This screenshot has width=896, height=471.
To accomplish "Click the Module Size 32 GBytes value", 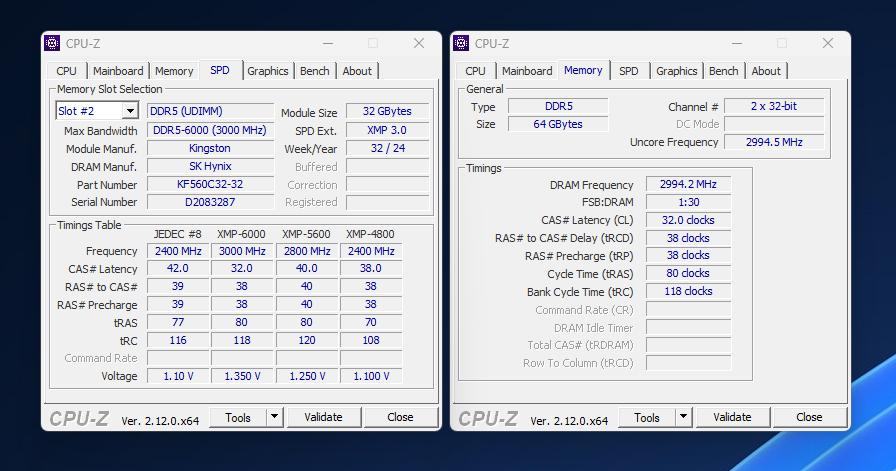I will pyautogui.click(x=387, y=111).
